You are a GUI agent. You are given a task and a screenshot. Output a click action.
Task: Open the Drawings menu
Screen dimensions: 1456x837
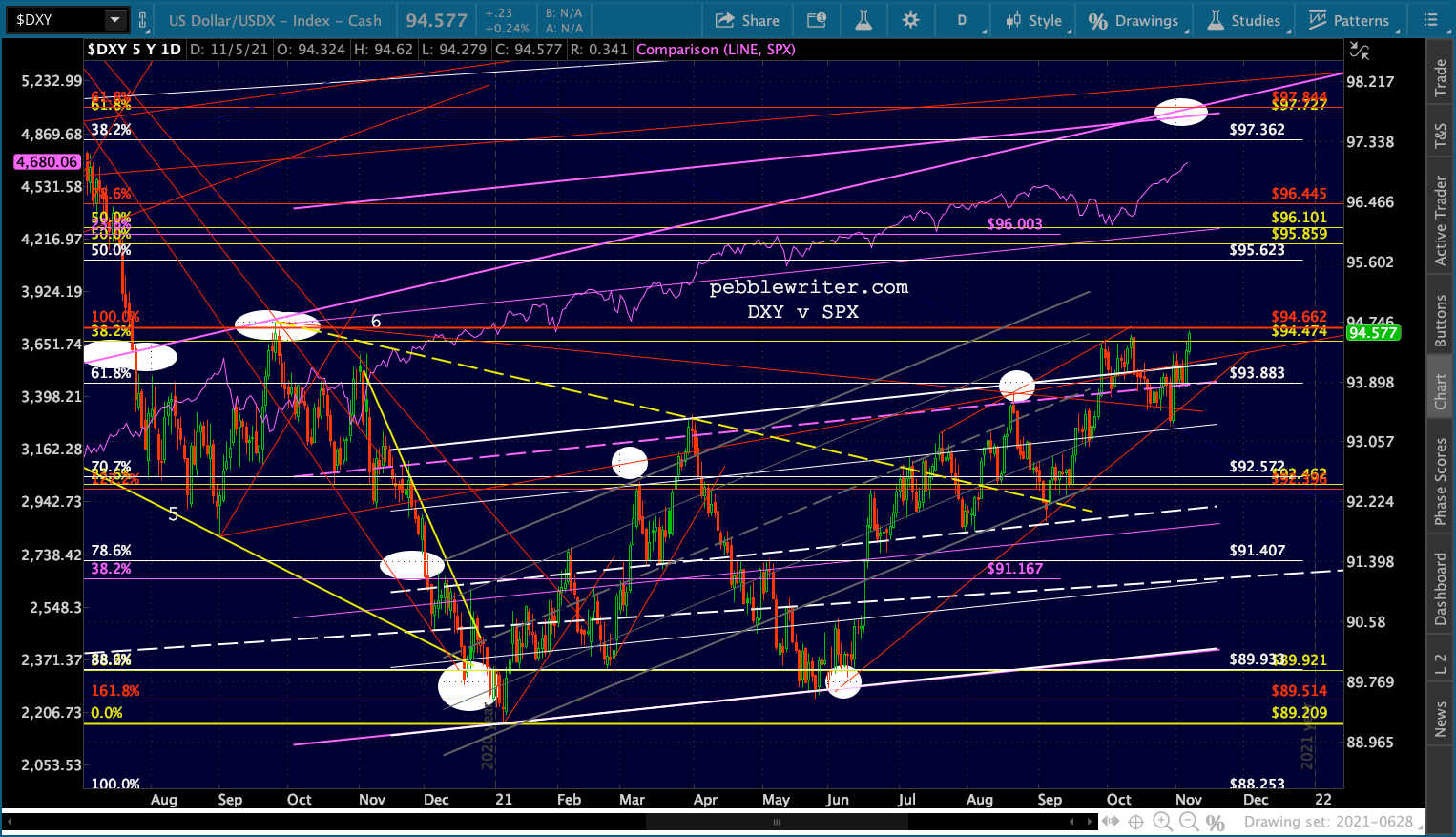[x=1134, y=20]
